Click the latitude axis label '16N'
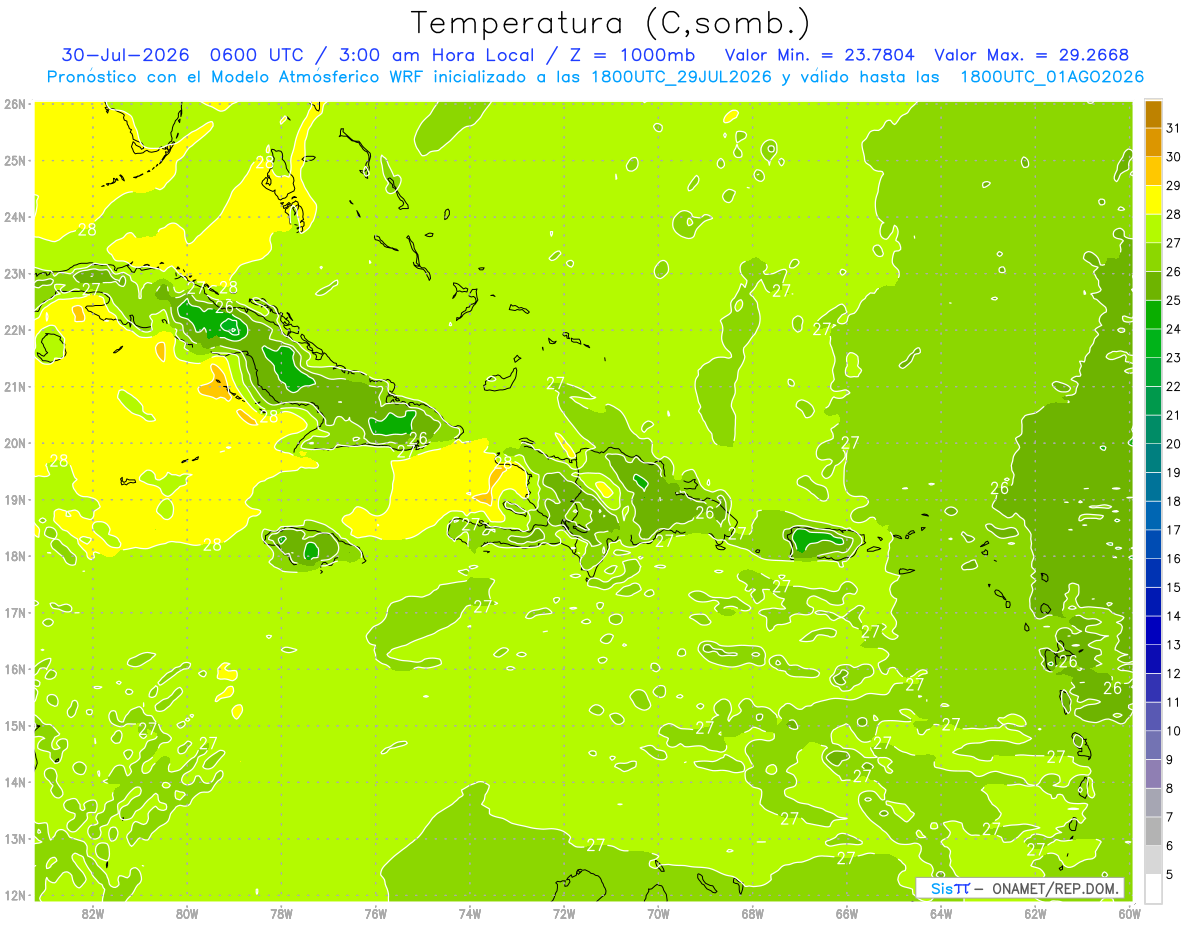 (14, 669)
